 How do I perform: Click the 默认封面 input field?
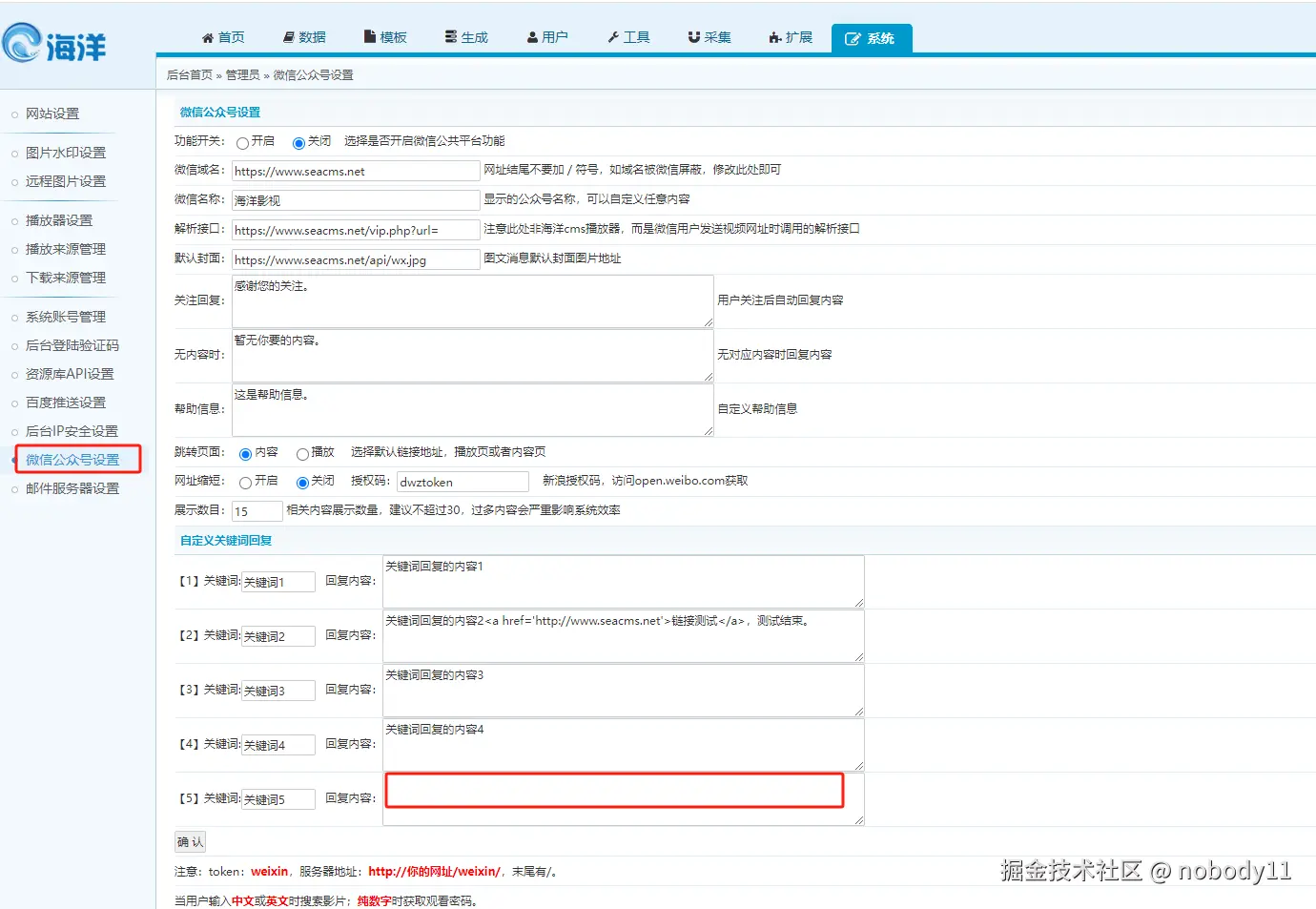point(356,259)
